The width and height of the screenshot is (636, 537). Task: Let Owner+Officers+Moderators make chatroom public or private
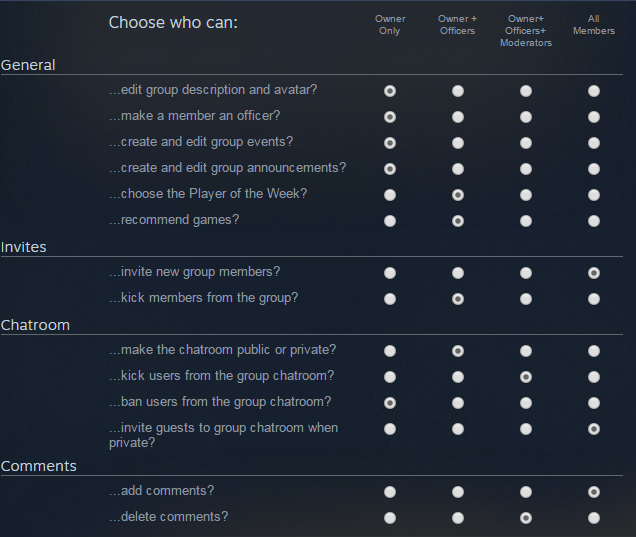pos(526,351)
